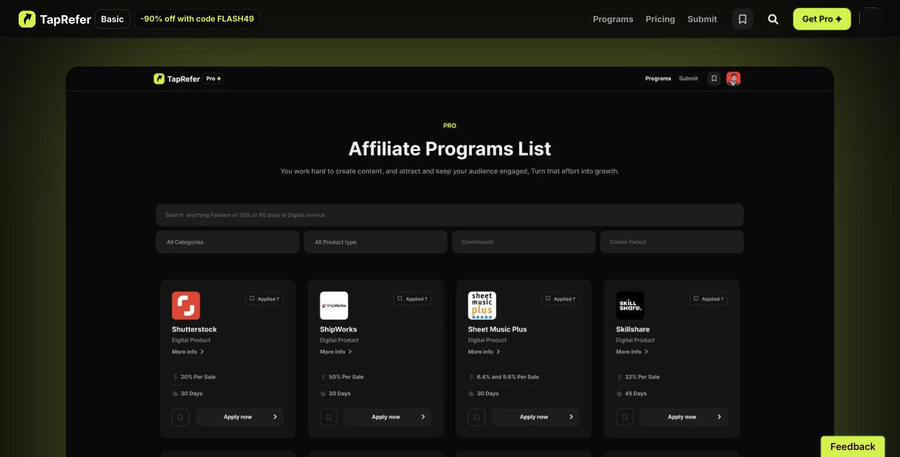Toggle Applied checkbox on Sheet Music Plus

(x=548, y=299)
